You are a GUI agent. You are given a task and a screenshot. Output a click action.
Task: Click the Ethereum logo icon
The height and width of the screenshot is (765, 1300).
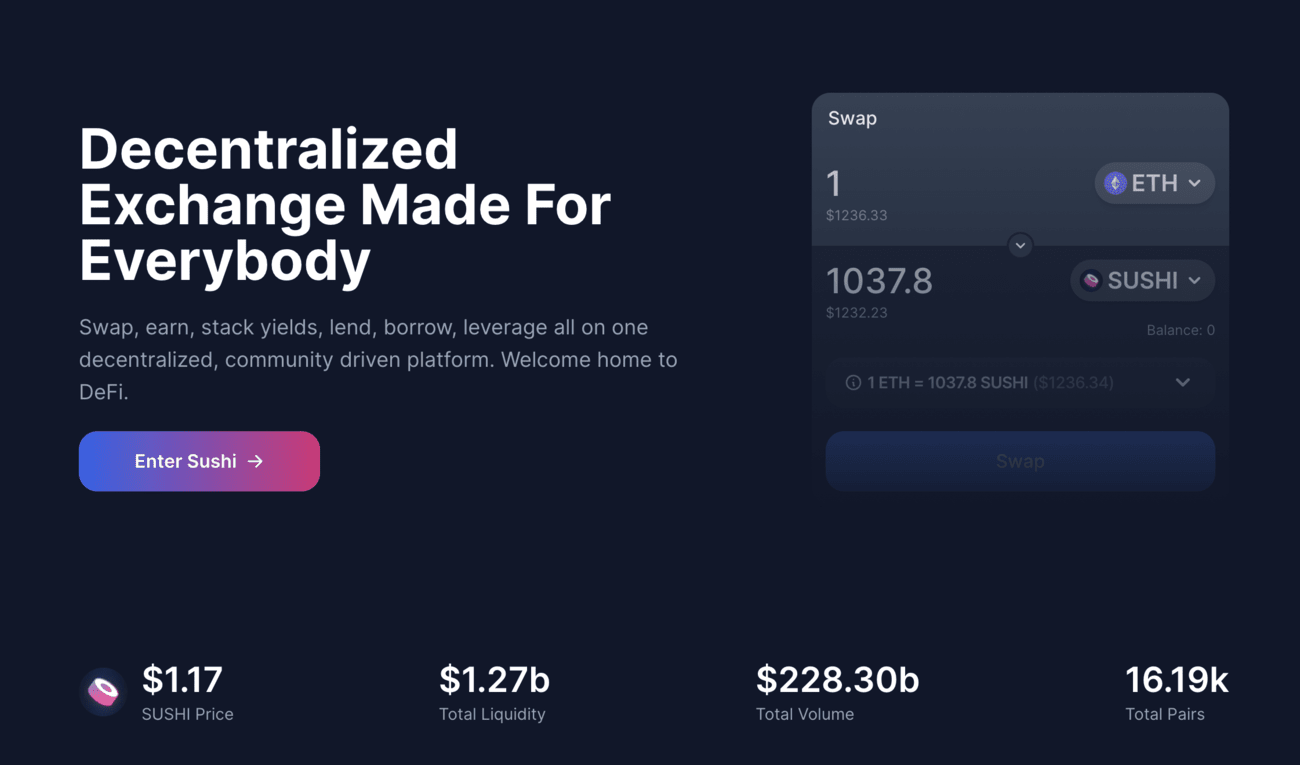coord(1115,183)
